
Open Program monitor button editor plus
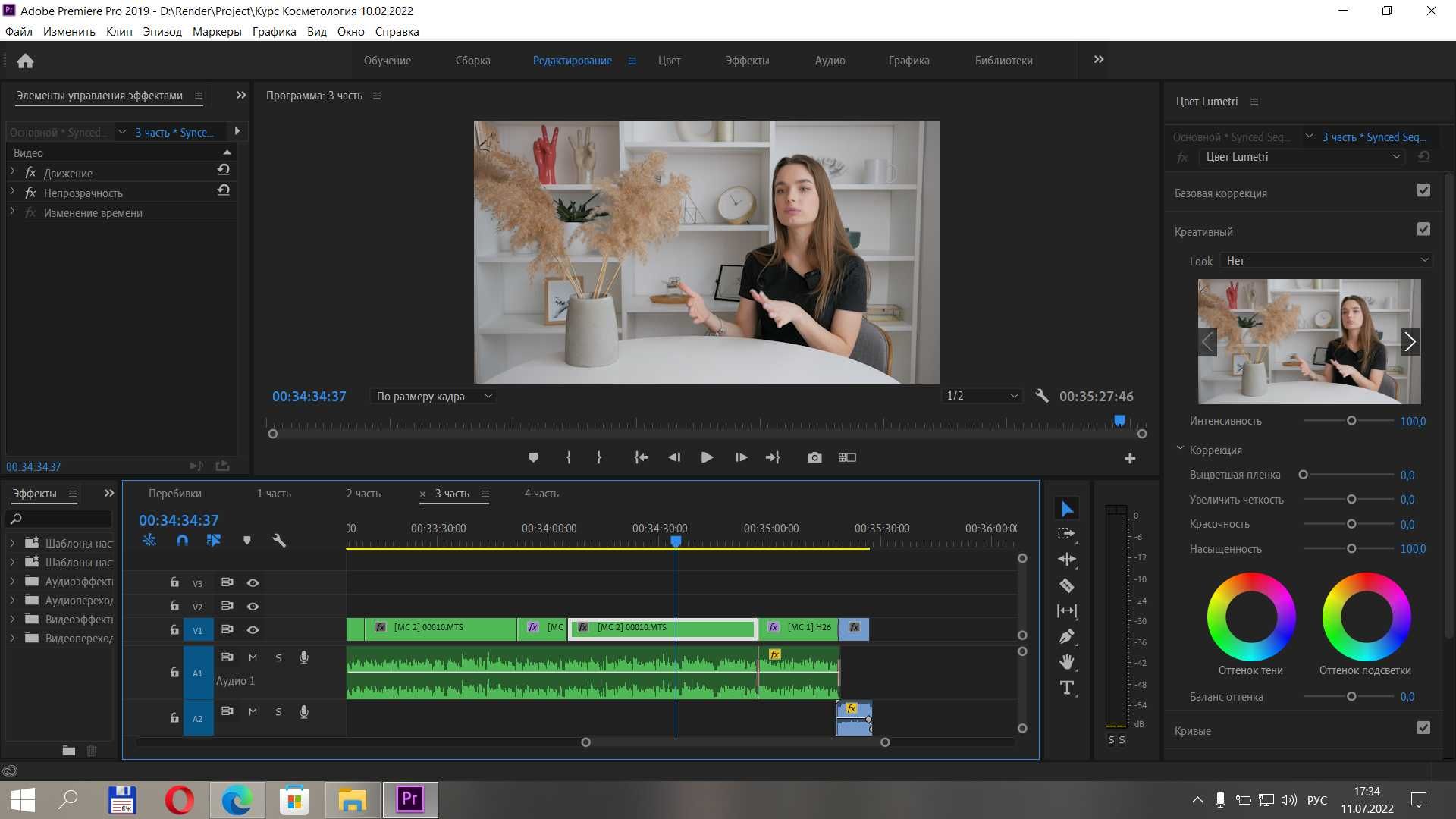point(1130,458)
